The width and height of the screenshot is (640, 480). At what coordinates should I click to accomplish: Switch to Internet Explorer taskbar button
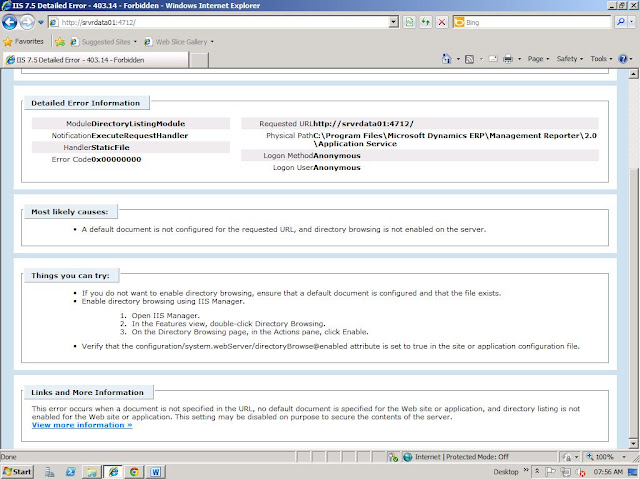pyautogui.click(x=113, y=472)
